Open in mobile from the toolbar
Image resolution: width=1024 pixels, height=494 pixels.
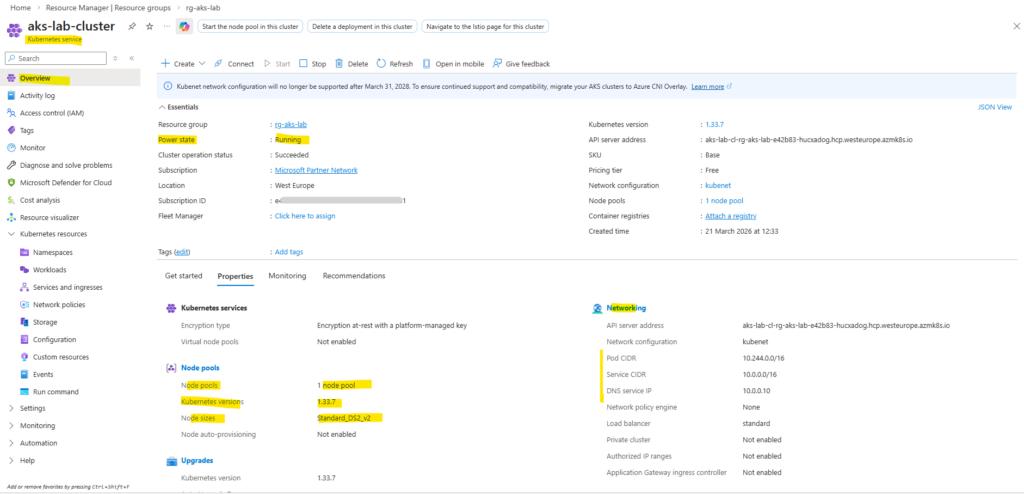click(452, 64)
